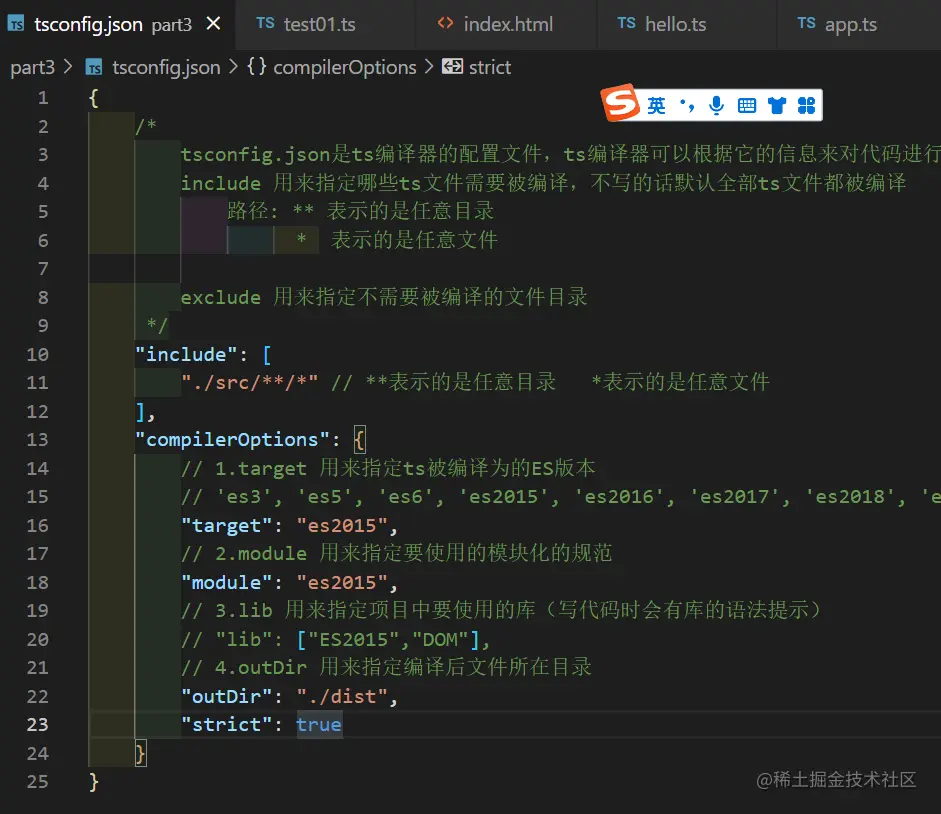Click the TS icon on test01.ts tab
The width and height of the screenshot is (941, 814).
pyautogui.click(x=265, y=23)
